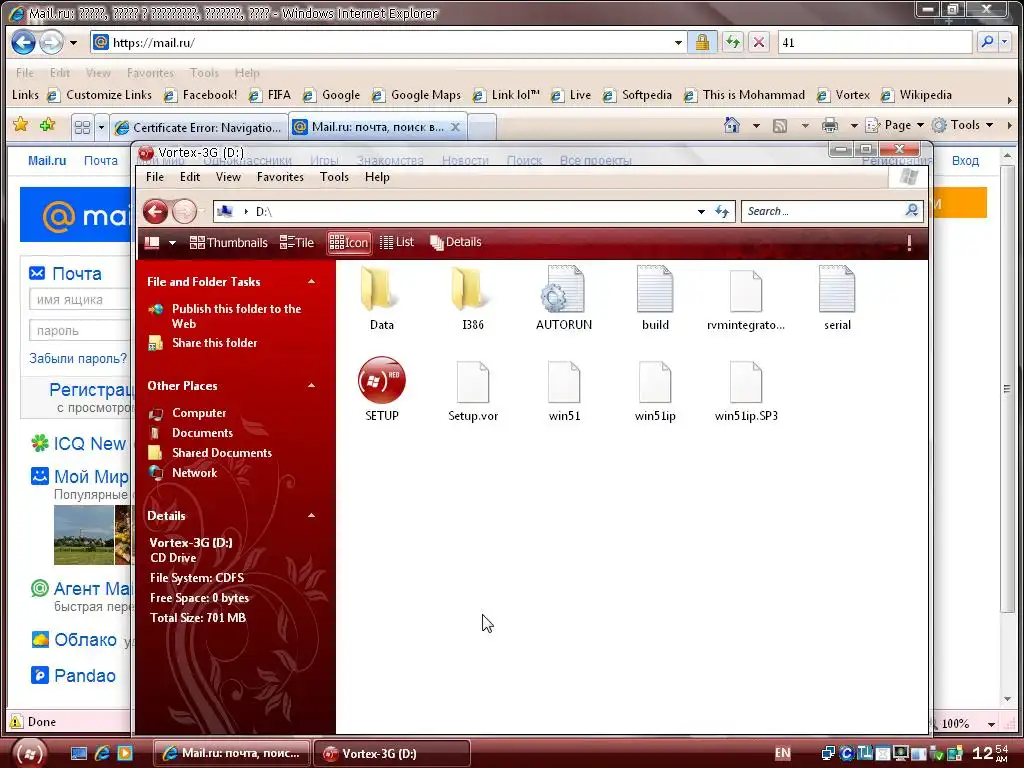Open the Explorer File menu
Screen dimensions: 1024x768
(155, 177)
